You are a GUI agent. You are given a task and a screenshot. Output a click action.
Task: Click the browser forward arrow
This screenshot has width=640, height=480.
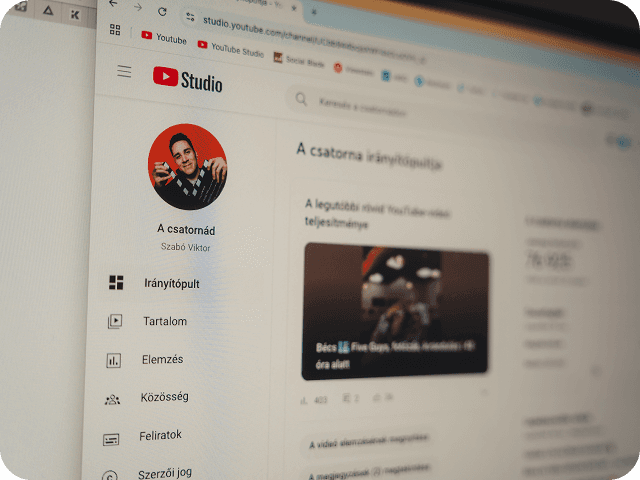click(x=138, y=7)
